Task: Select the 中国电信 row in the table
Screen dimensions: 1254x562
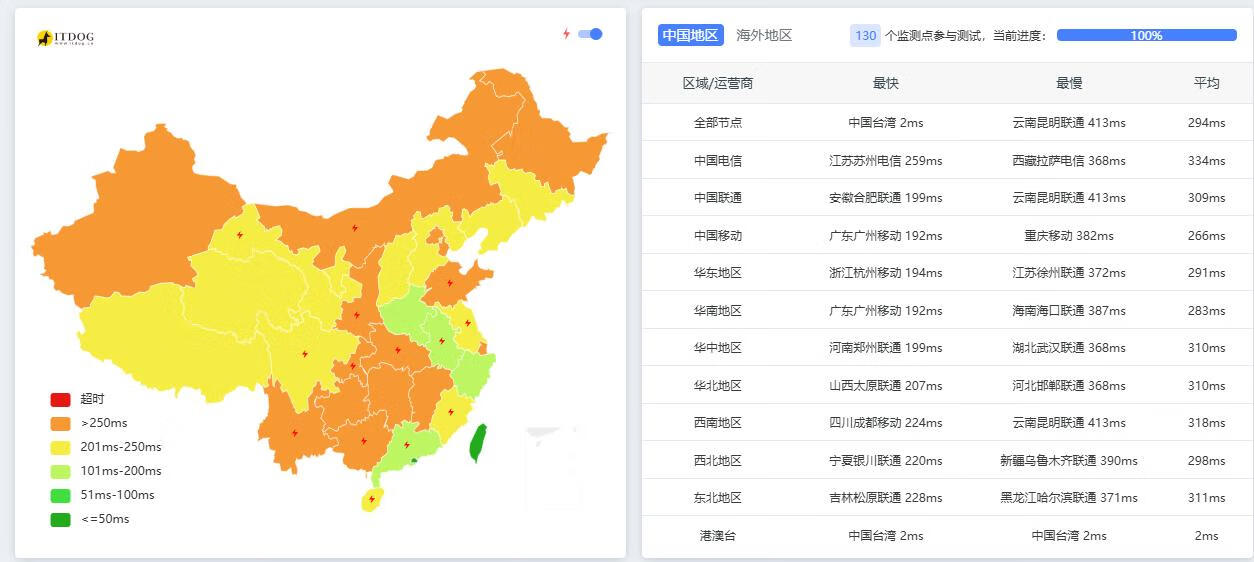Action: 718,160
